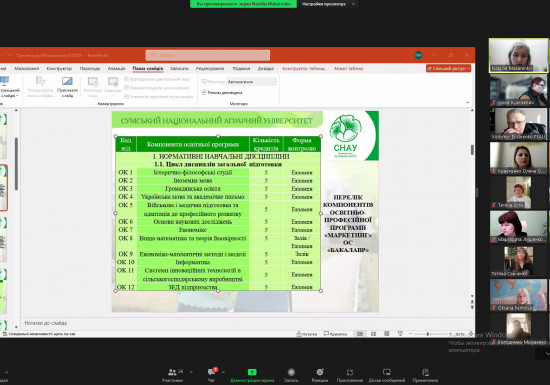Click the Notes button in status bar
This screenshot has height=385, width=550.
tap(307, 334)
